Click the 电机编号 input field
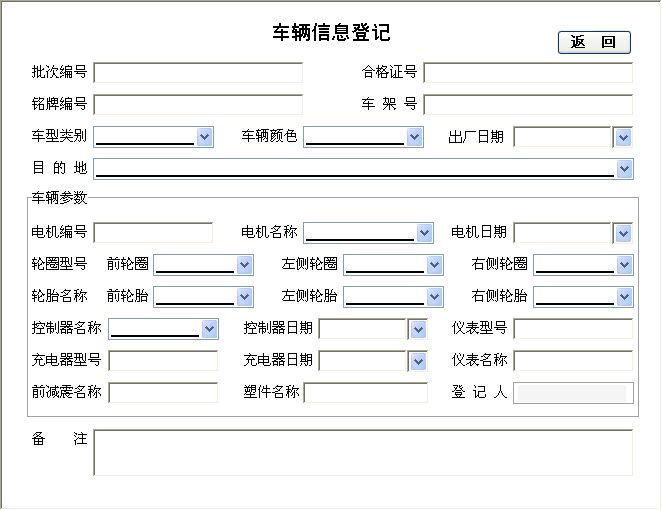 (x=153, y=233)
